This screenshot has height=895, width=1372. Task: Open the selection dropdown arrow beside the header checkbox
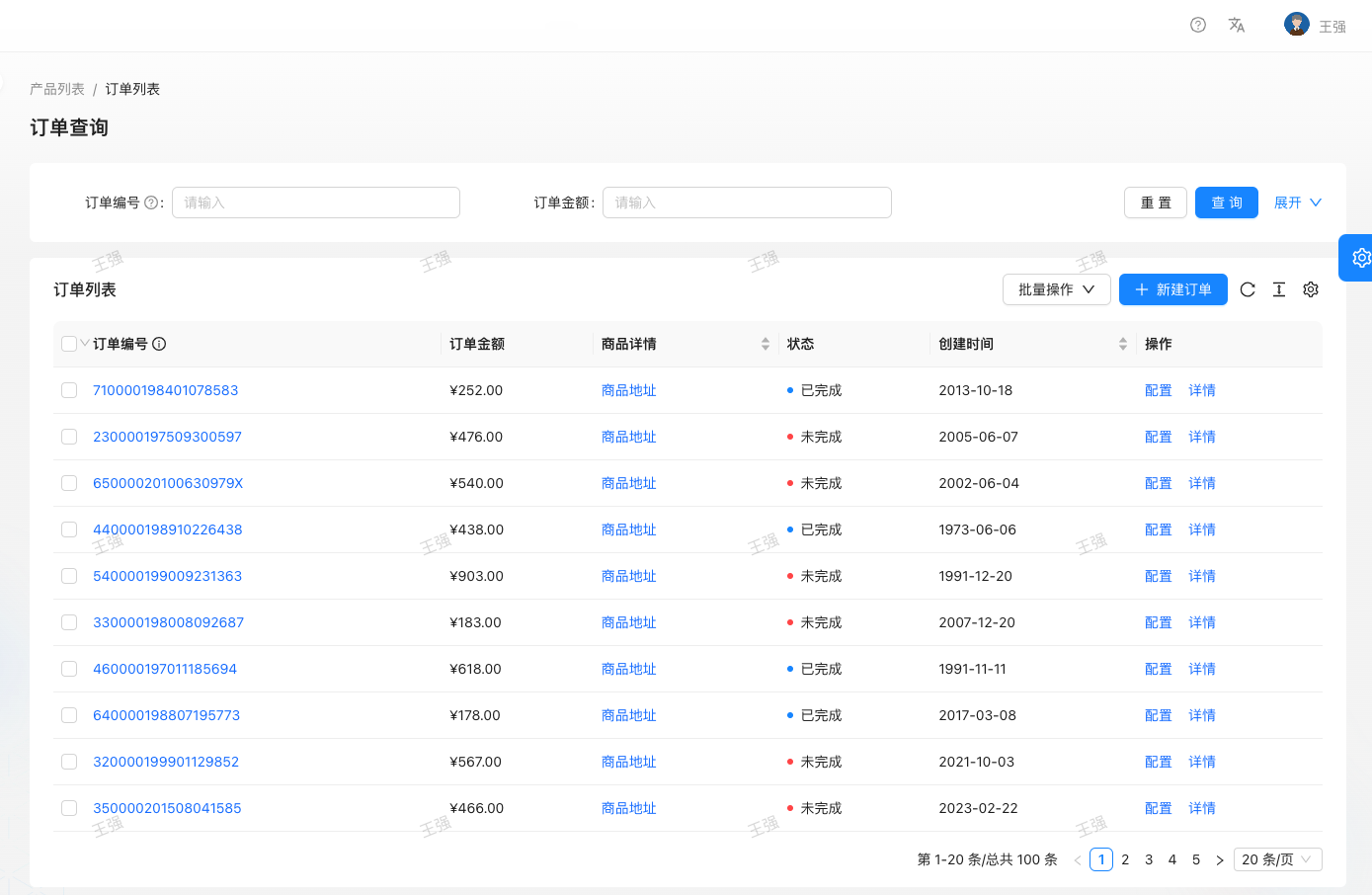pyautogui.click(x=85, y=343)
